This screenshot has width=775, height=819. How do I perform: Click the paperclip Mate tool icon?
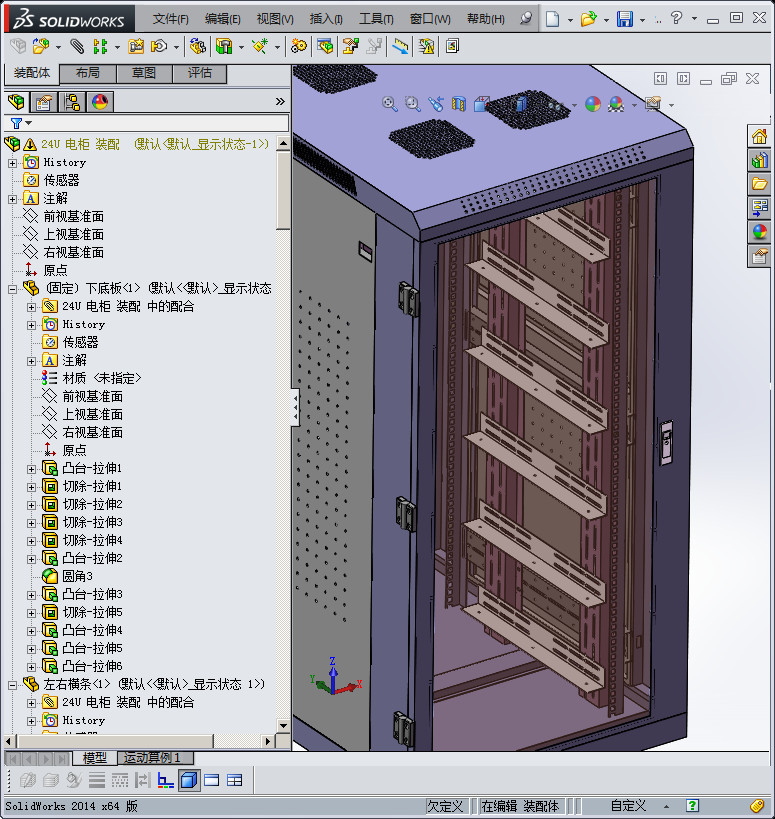coord(77,46)
